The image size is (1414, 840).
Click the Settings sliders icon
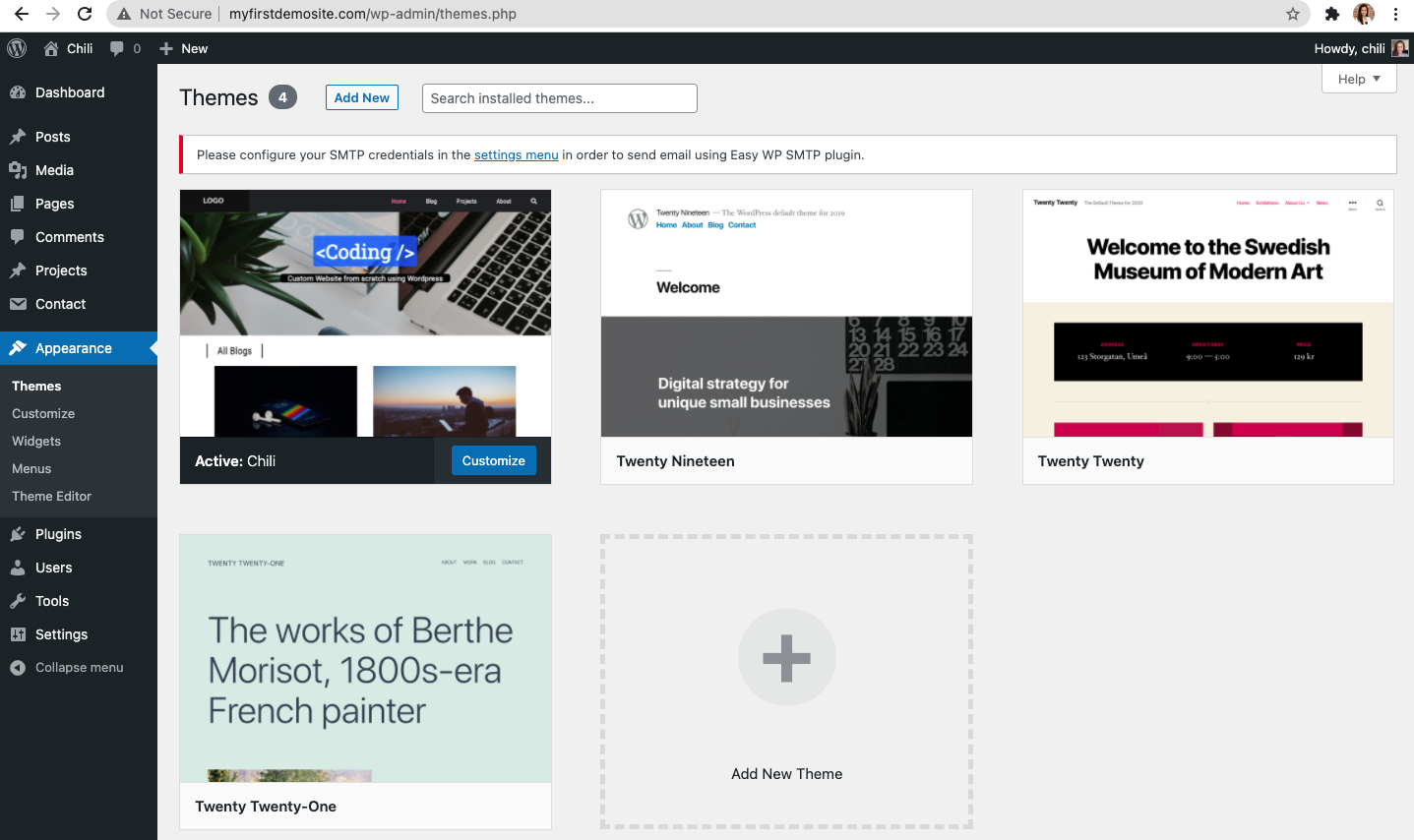pos(18,634)
